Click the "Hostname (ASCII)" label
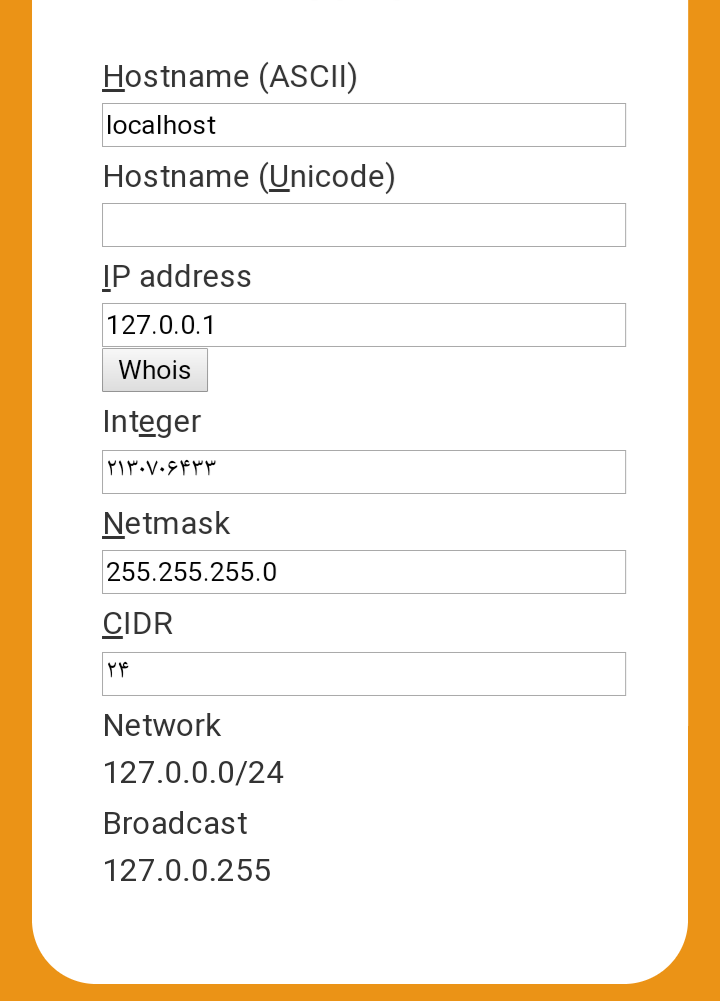 pos(230,77)
